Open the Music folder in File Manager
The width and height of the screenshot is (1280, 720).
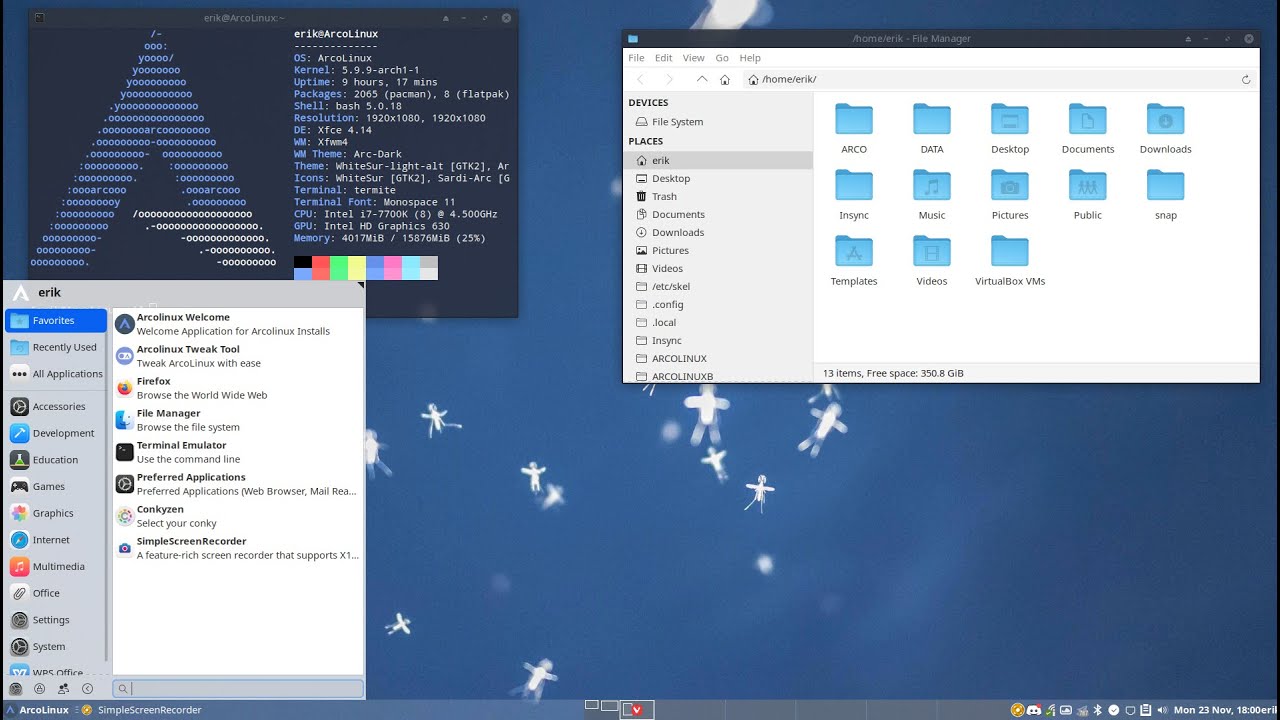pos(932,194)
